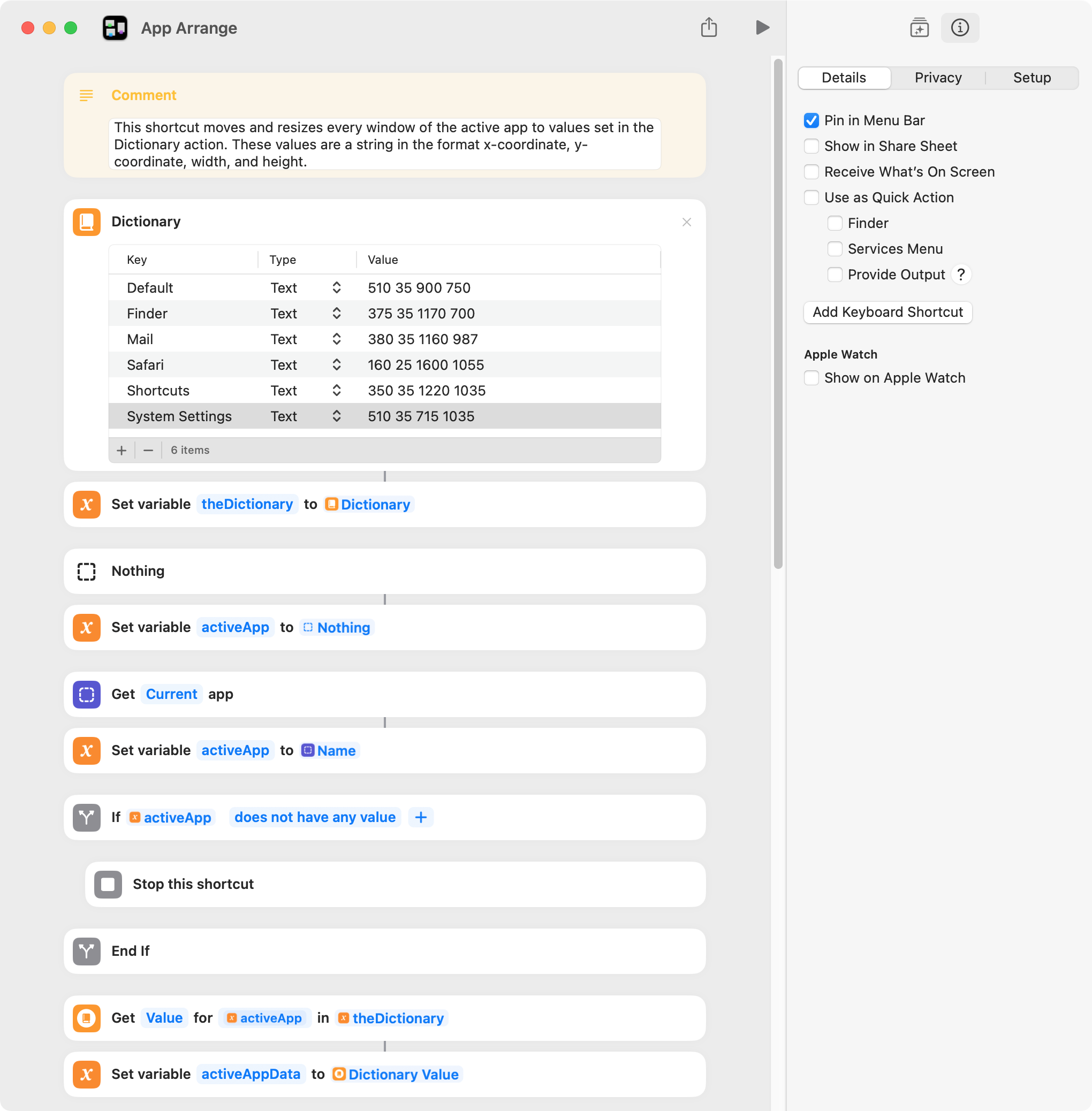Screen dimensions: 1092x1111
Task: Select the Default value 510 35 900 750
Action: [419, 288]
